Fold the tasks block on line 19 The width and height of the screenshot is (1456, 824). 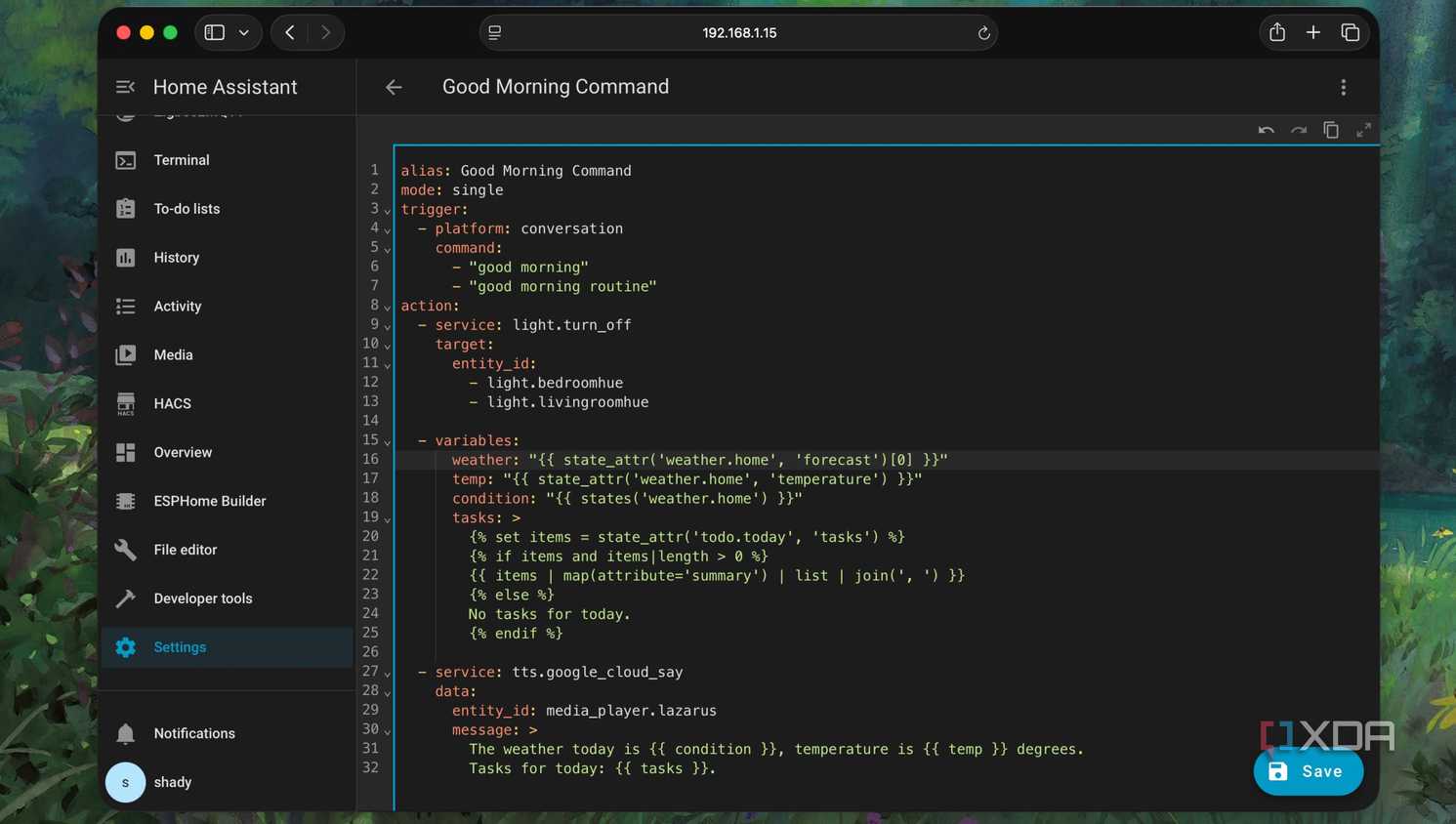click(388, 519)
